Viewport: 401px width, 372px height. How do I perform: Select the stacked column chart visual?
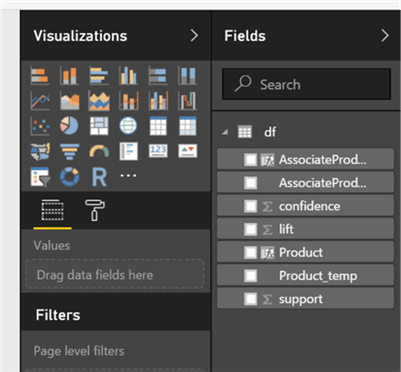[69, 75]
